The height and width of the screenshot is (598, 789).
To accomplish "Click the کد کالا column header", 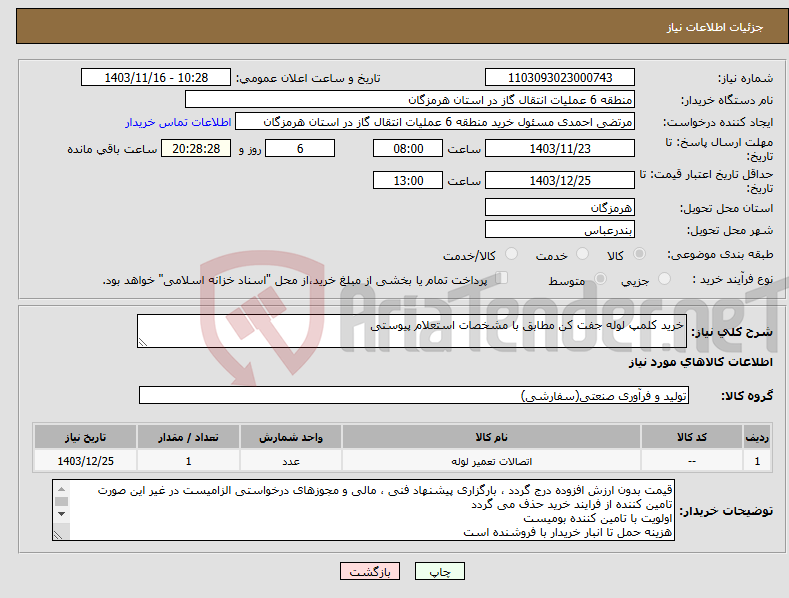I will pos(692,437).
